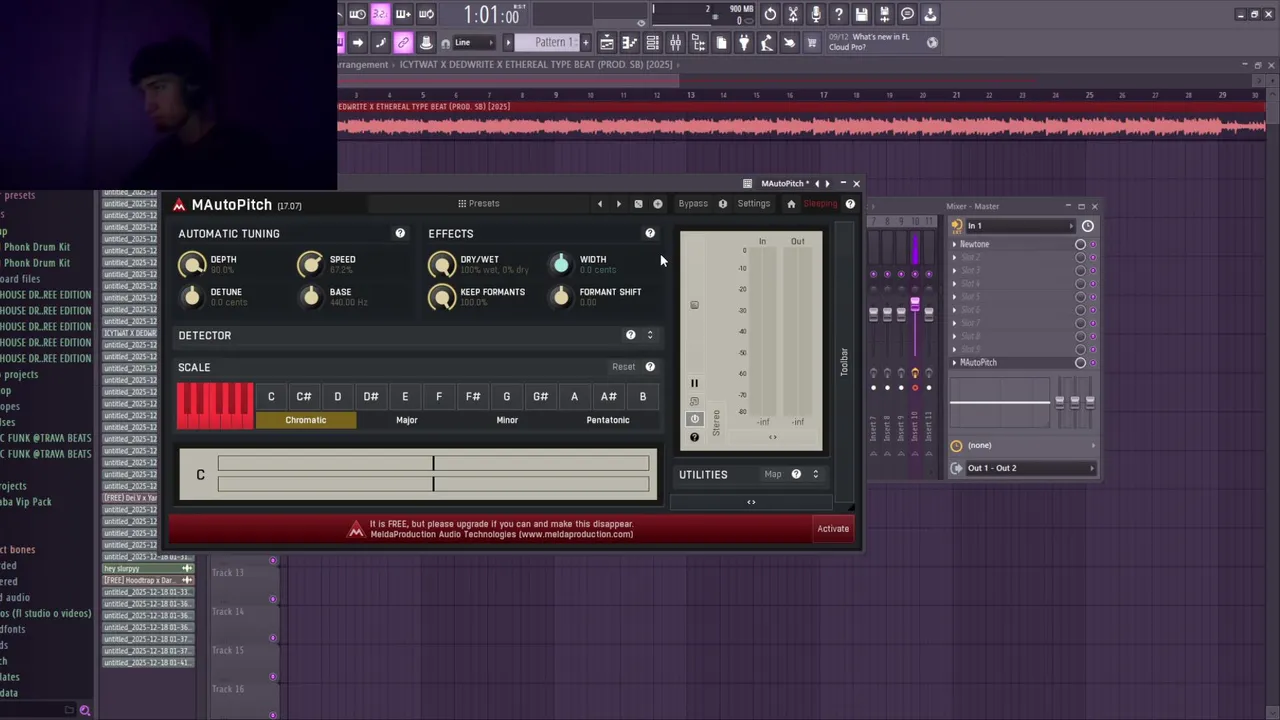Image resolution: width=1280 pixels, height=720 pixels.
Task: Click the Scale section help icon
Action: pyautogui.click(x=650, y=367)
